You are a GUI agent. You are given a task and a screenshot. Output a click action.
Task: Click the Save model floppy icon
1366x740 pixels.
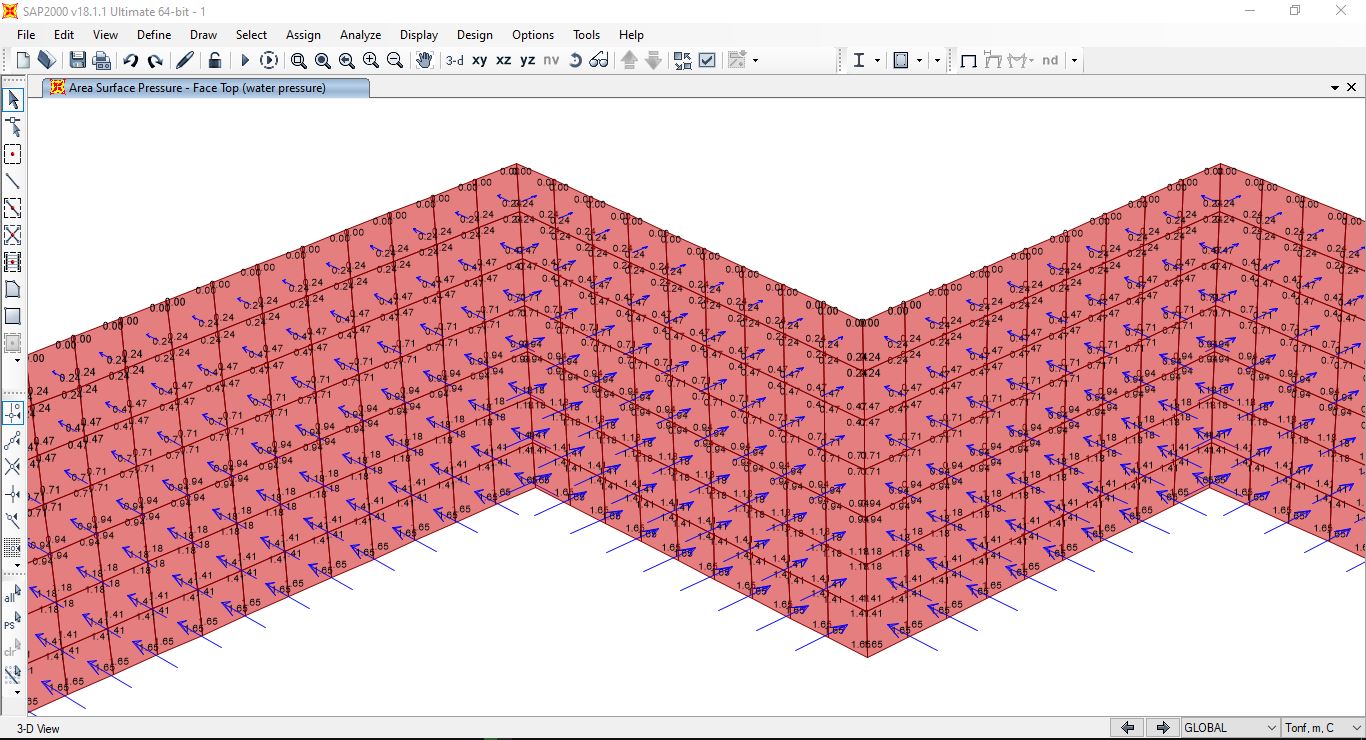77,60
